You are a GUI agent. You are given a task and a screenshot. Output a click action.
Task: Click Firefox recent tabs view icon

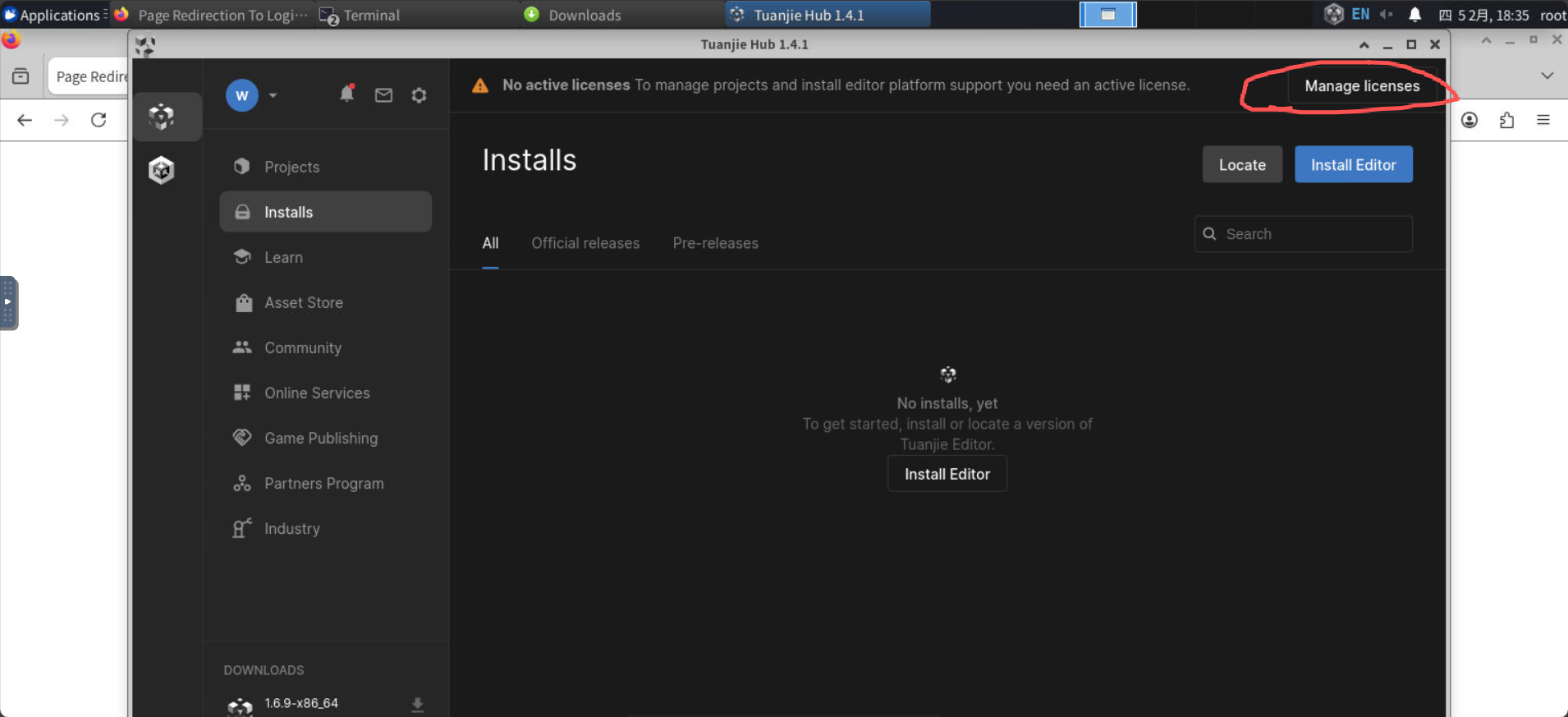point(21,76)
